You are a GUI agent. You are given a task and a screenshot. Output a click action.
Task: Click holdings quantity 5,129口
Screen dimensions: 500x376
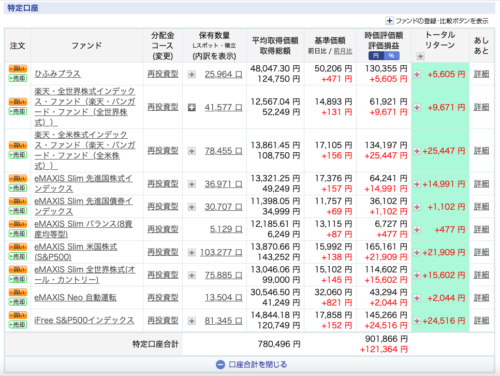[226, 229]
